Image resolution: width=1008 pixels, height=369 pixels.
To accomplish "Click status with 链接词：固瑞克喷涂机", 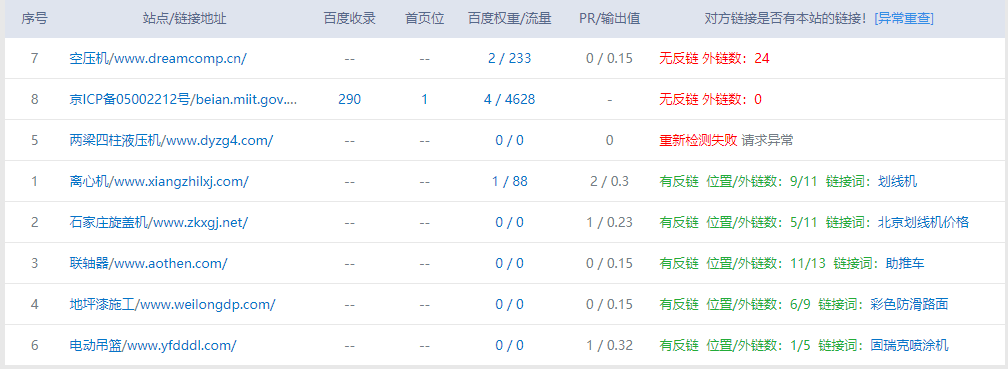I will click(804, 346).
